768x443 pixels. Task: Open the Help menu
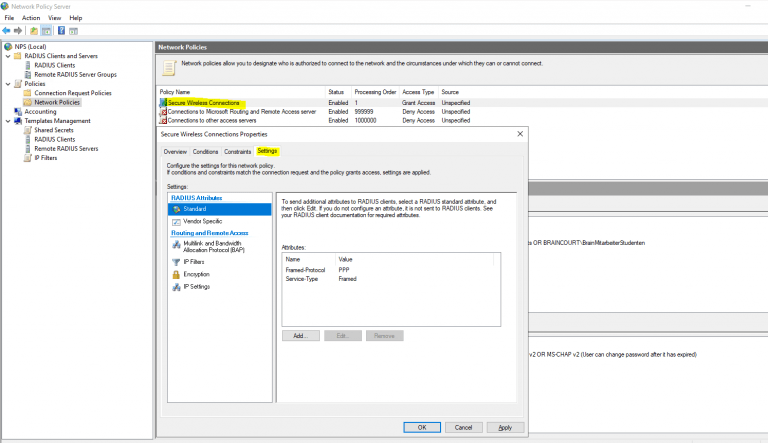(75, 18)
